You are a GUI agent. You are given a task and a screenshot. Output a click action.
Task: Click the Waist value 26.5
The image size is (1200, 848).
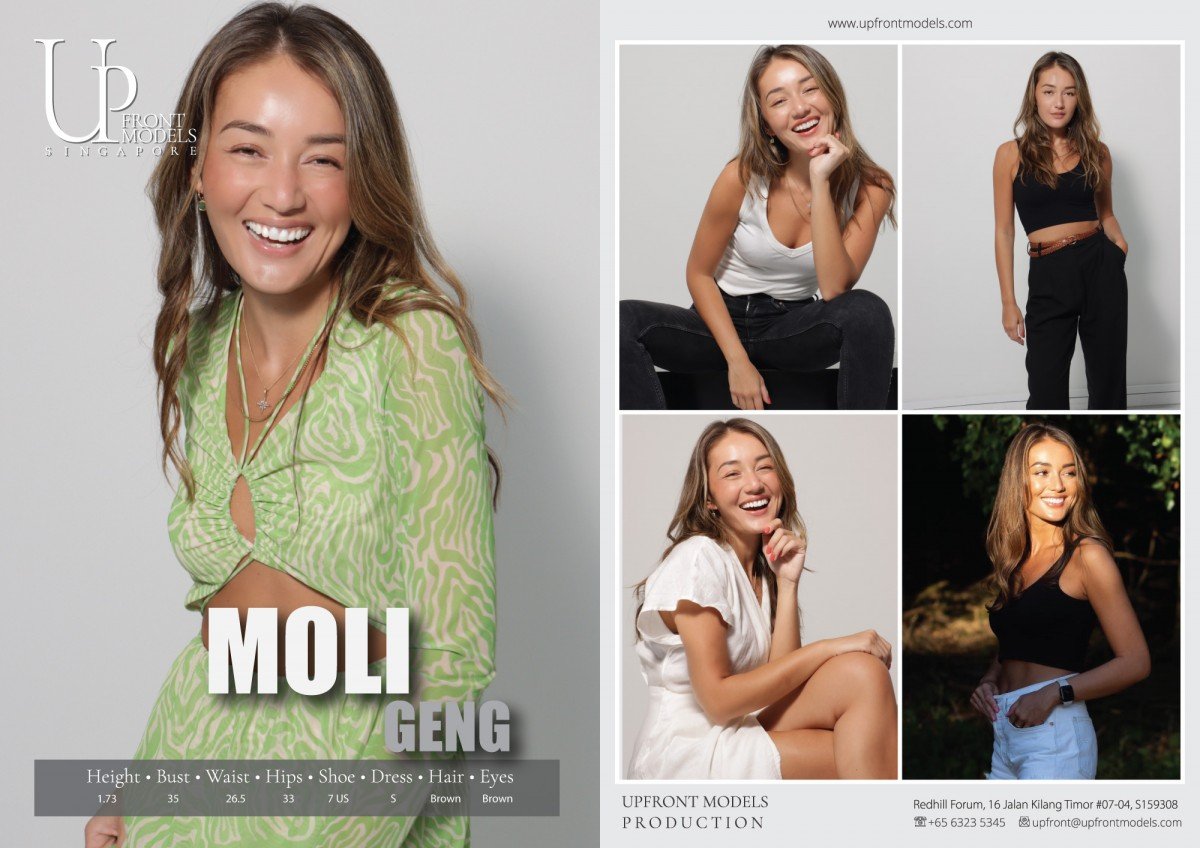236,799
